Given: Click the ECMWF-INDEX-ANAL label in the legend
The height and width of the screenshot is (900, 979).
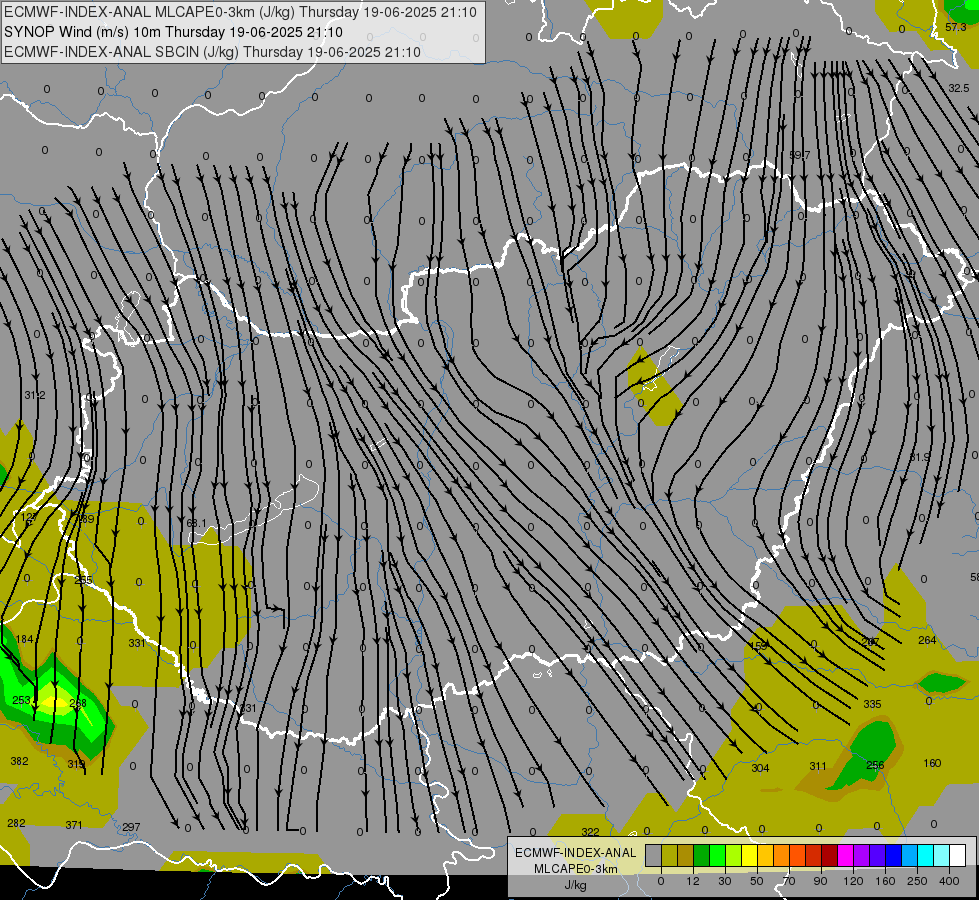Looking at the screenshot, I should [x=575, y=853].
